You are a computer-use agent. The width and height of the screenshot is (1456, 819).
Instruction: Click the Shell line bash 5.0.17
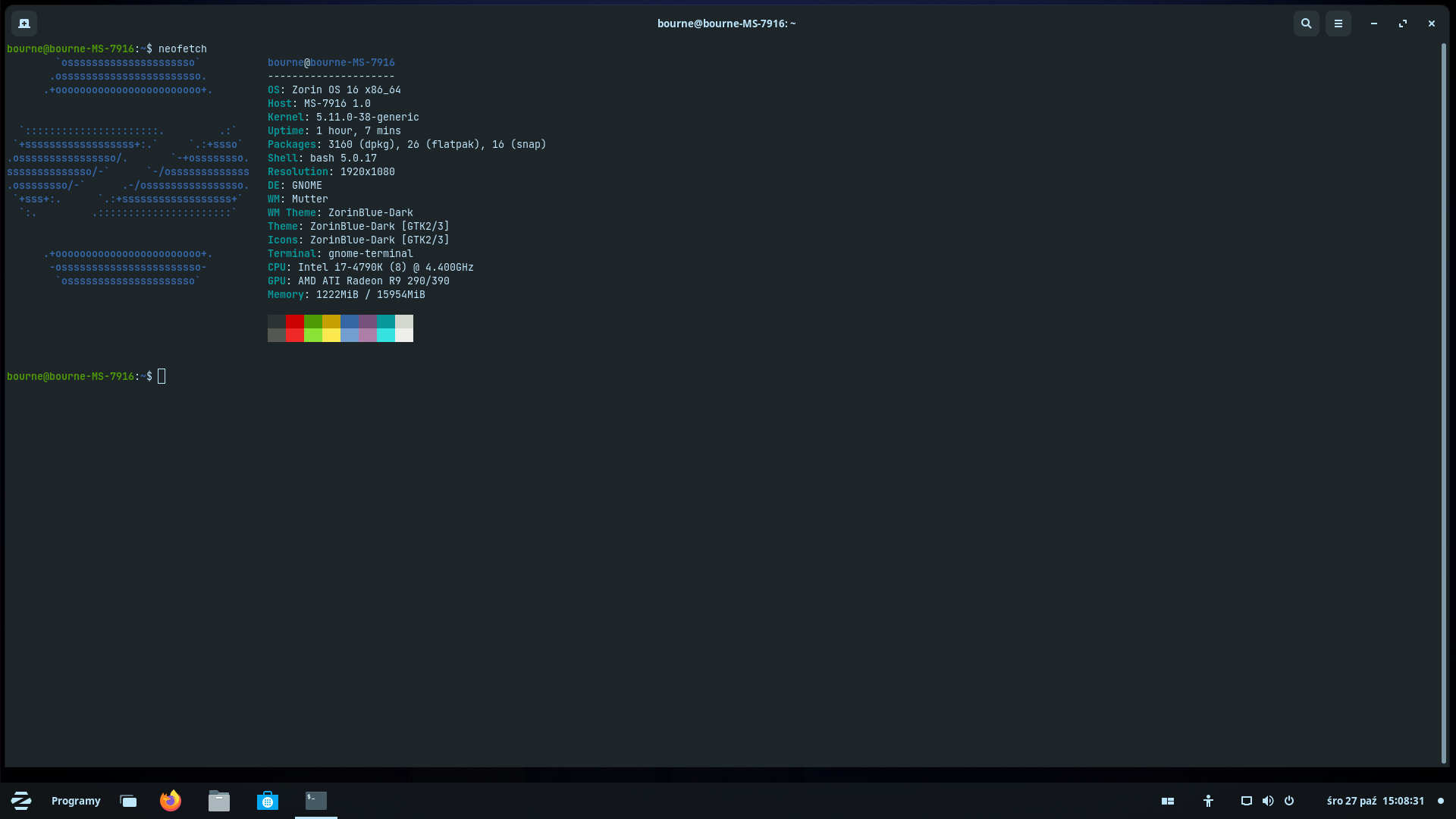coord(322,158)
